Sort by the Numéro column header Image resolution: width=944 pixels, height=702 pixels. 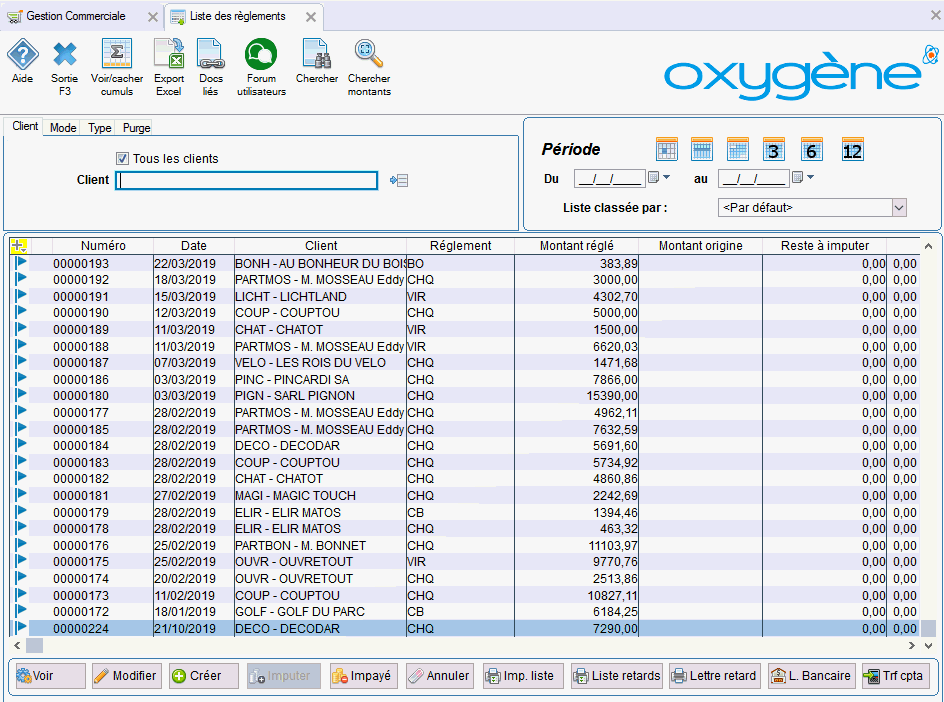coord(103,246)
